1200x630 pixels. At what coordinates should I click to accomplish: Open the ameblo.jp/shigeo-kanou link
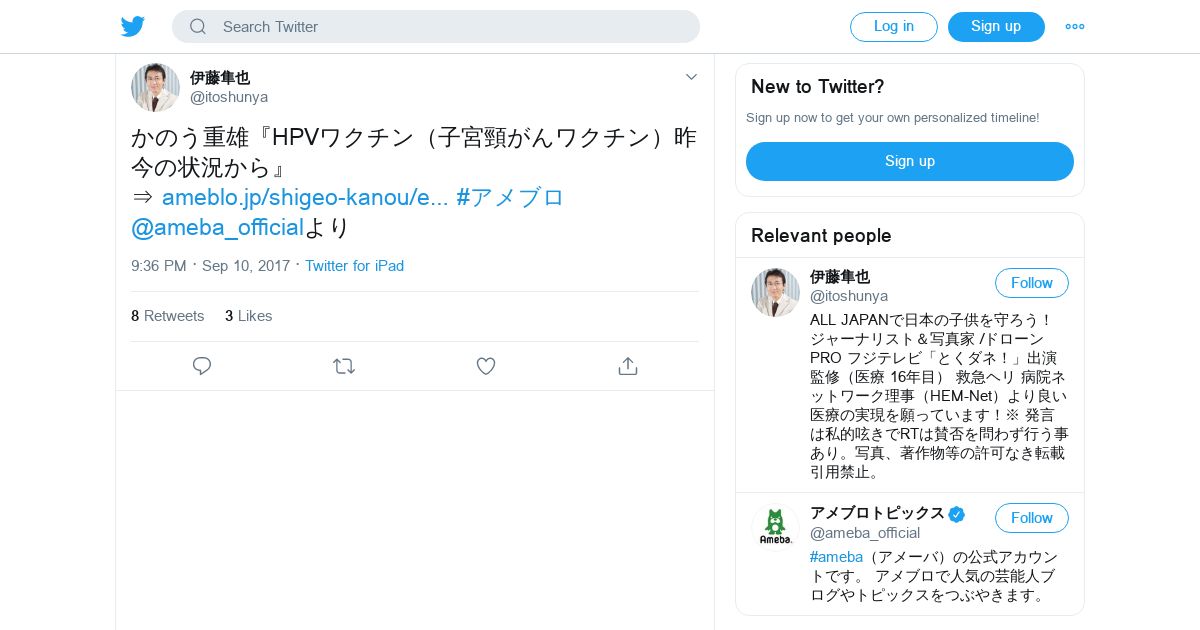click(x=305, y=197)
